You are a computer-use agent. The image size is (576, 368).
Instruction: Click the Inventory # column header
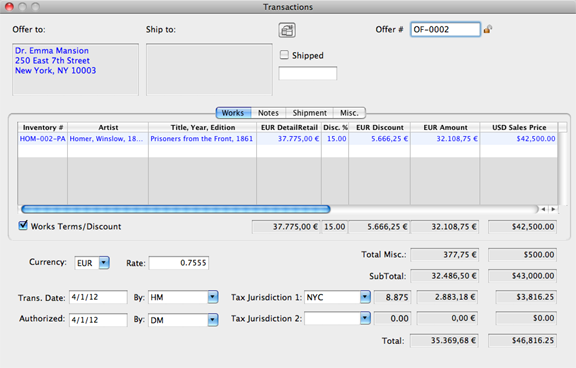pos(43,127)
